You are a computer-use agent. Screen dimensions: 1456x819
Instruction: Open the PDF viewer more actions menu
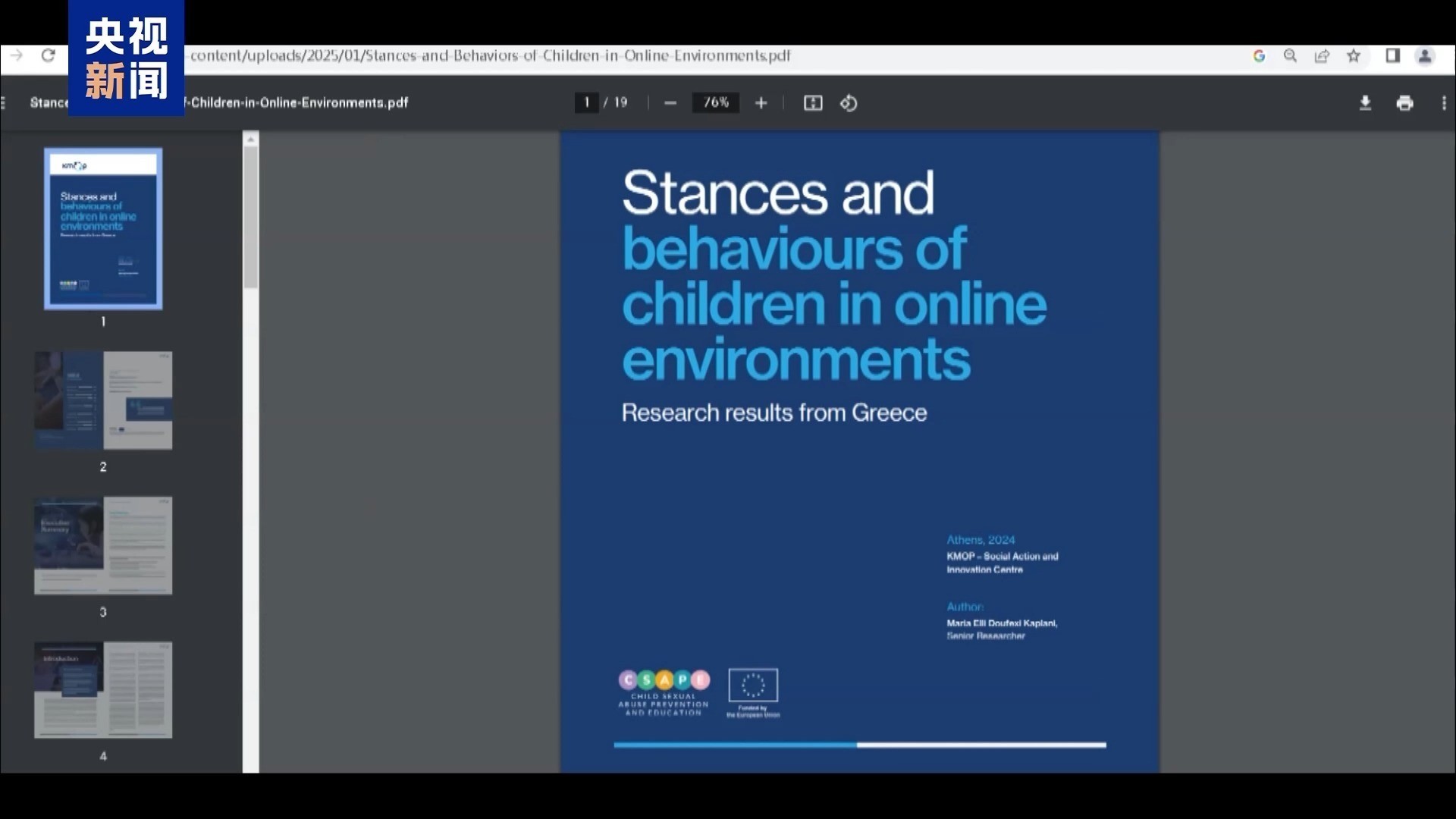click(1443, 103)
